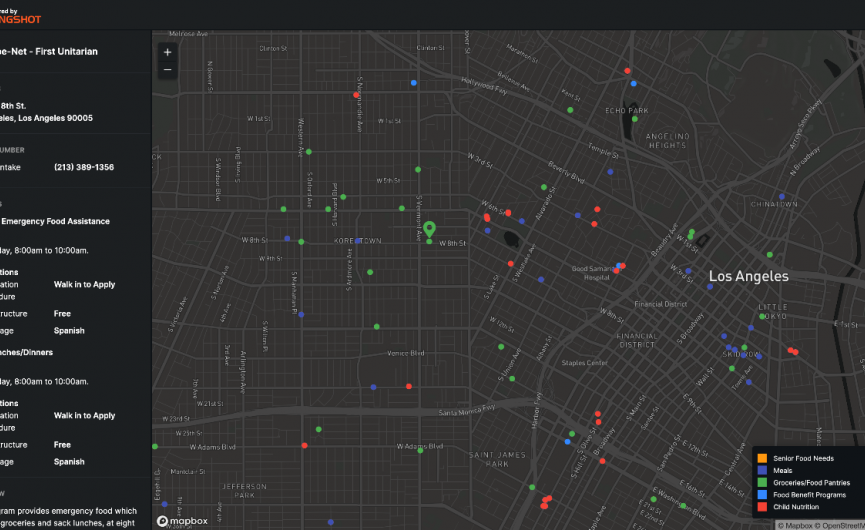The height and width of the screenshot is (530, 865).
Task: Click the Senior Food Needs legend label
Action: (803, 458)
